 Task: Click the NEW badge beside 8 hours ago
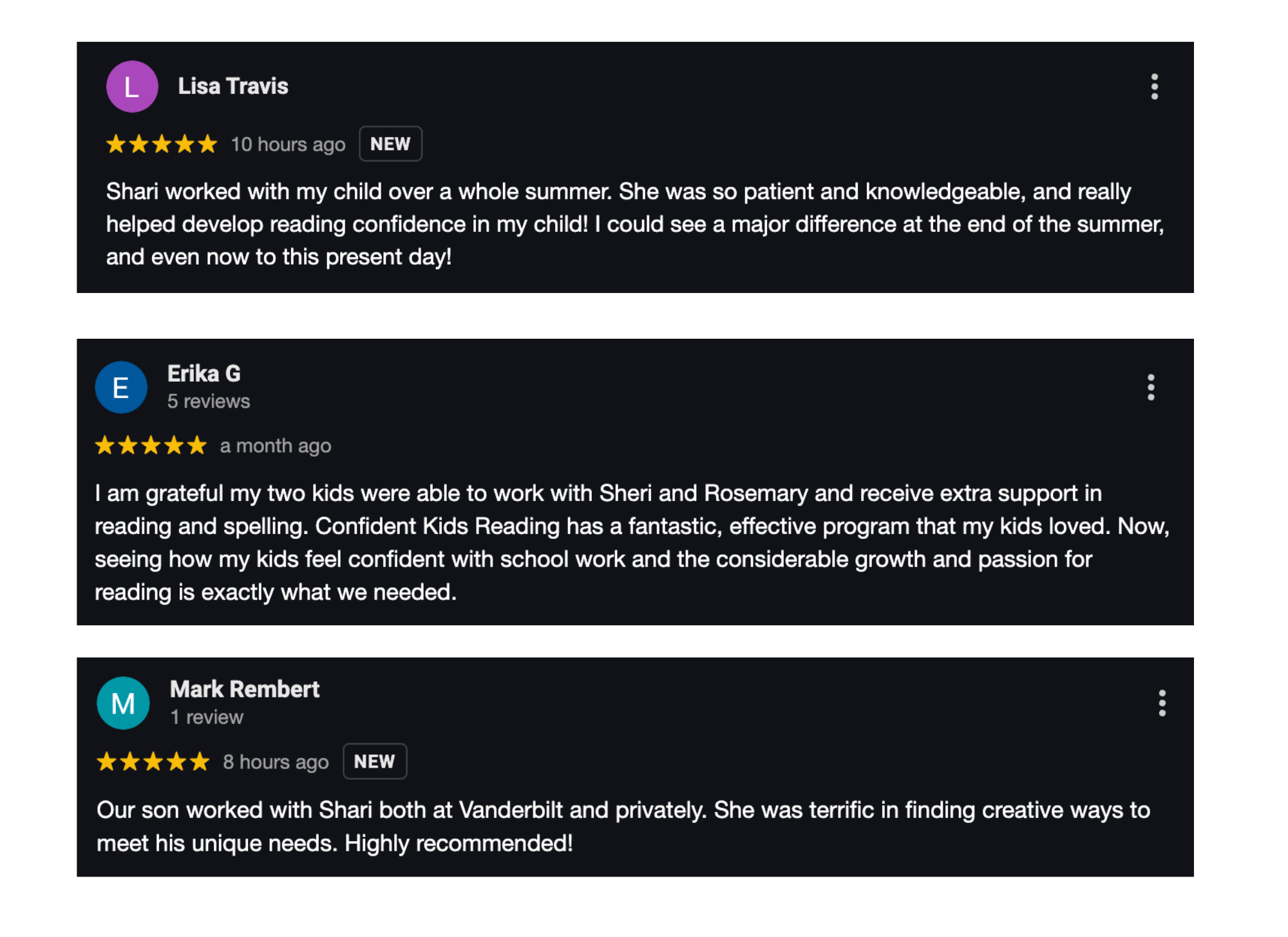point(374,762)
